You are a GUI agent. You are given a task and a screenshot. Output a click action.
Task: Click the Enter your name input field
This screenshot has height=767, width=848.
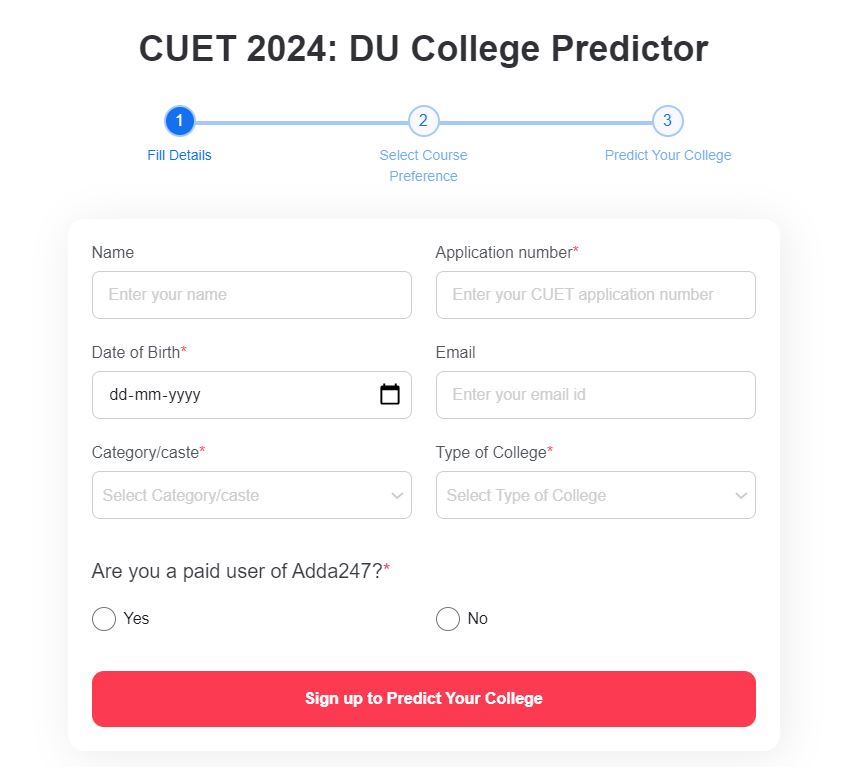point(251,294)
